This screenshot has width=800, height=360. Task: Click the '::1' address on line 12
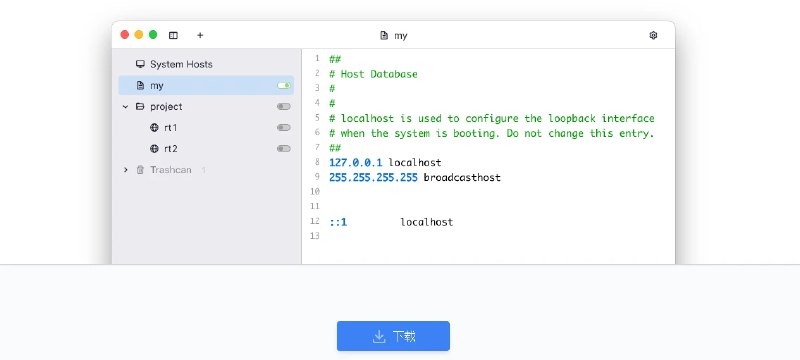(338, 222)
